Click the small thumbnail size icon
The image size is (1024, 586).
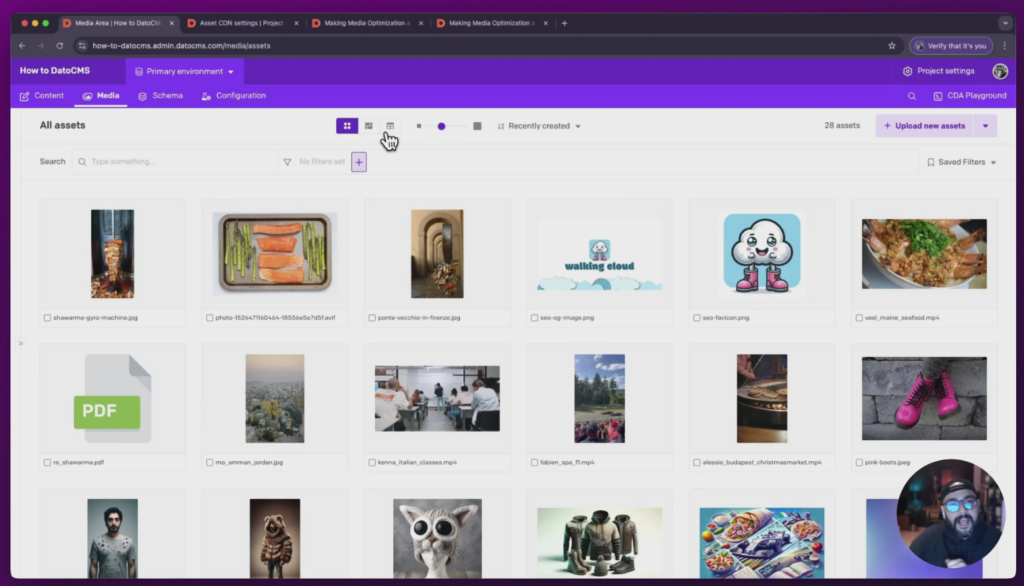419,126
